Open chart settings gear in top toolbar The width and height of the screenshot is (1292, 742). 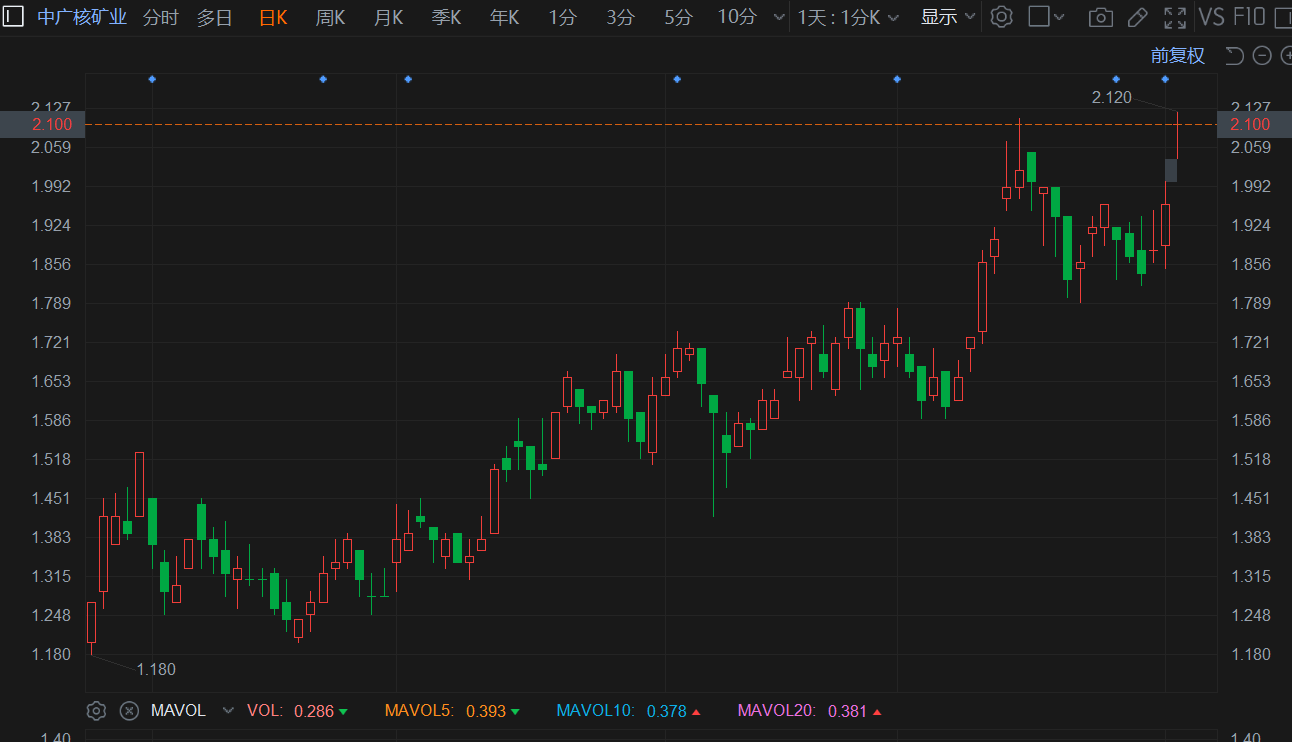pyautogui.click(x=1002, y=17)
